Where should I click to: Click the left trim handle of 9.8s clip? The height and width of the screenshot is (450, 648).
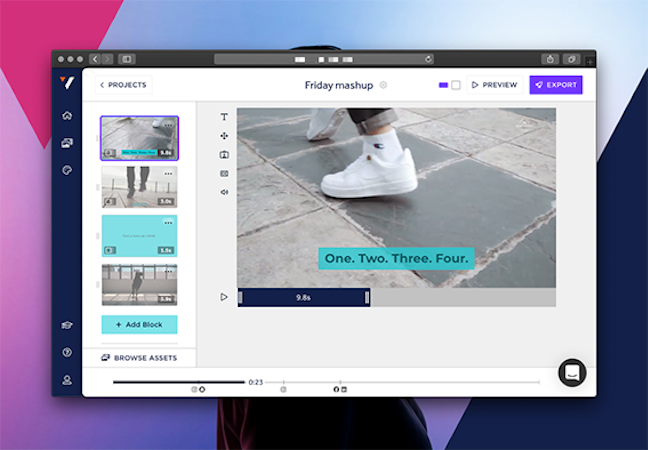pos(241,297)
